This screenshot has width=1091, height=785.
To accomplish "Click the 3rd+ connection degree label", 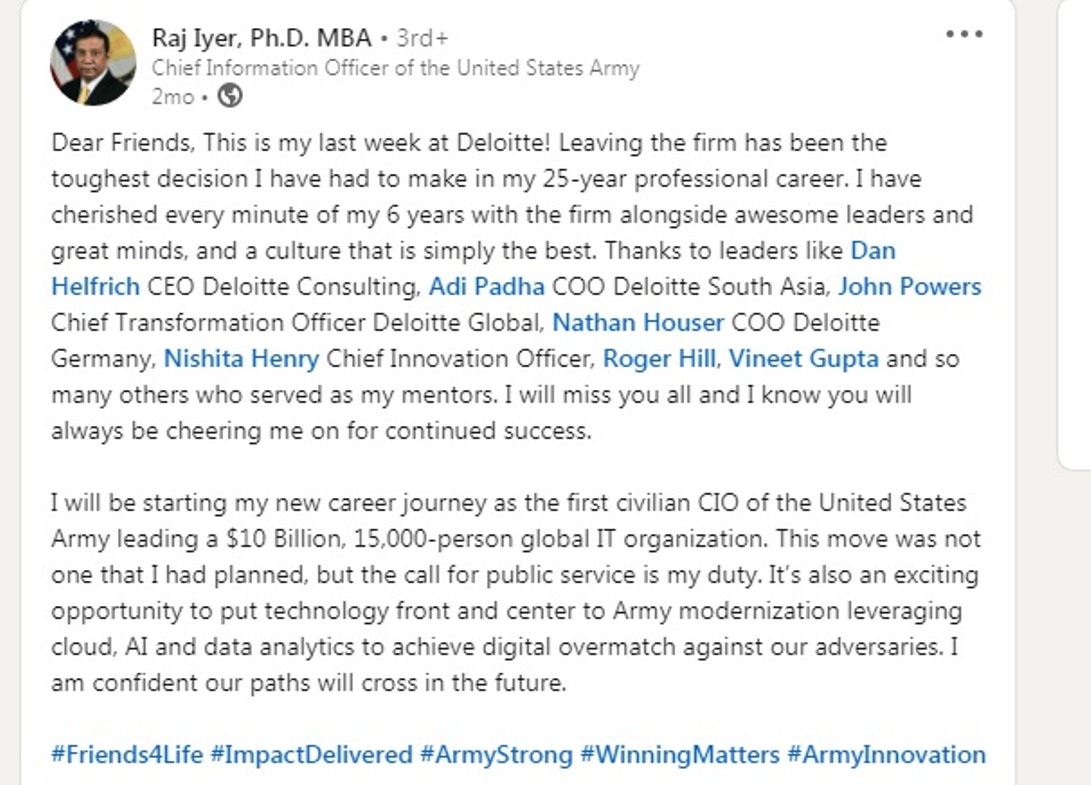I will [422, 38].
